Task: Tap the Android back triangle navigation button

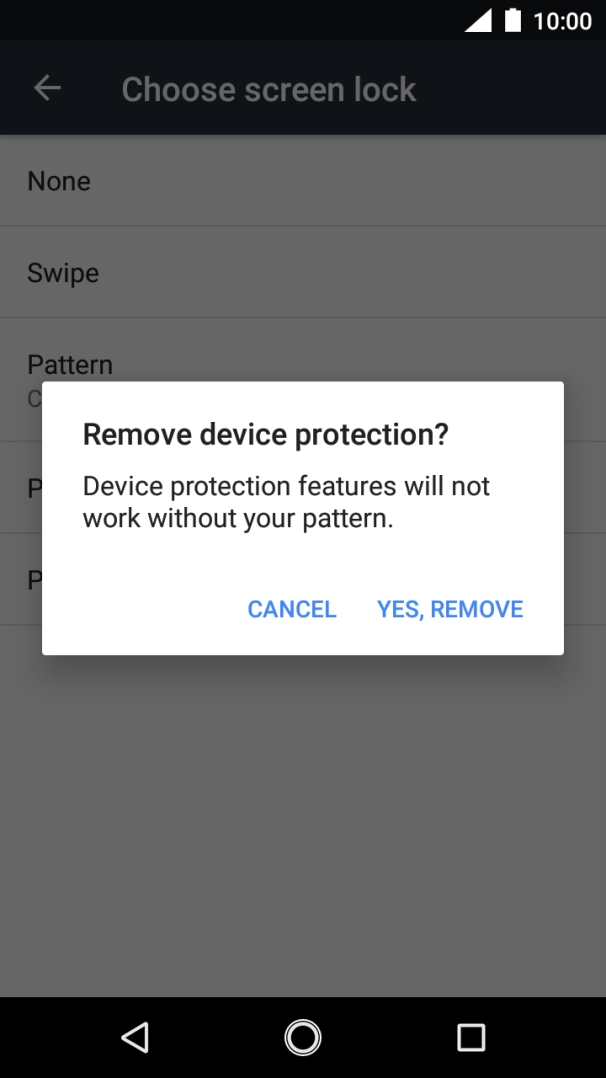Action: tap(135, 1037)
